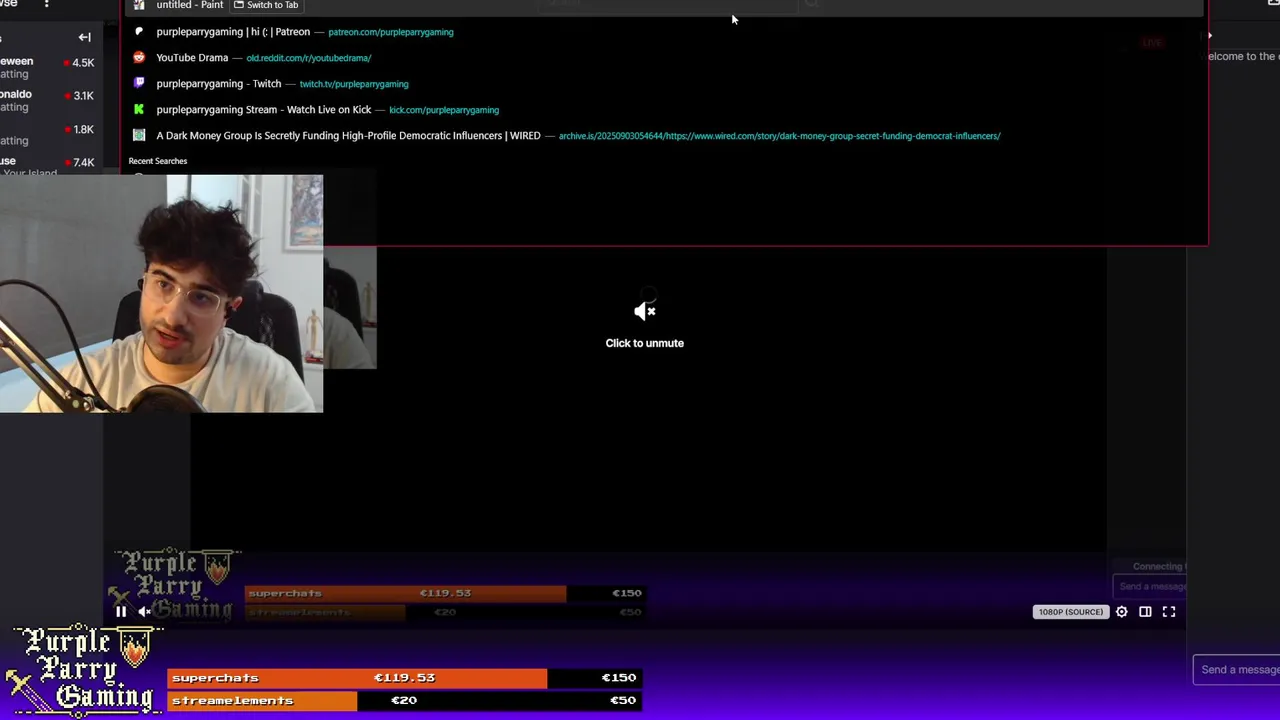Click the webcam overlay thumbnail
1280x720 pixels.
pos(161,294)
